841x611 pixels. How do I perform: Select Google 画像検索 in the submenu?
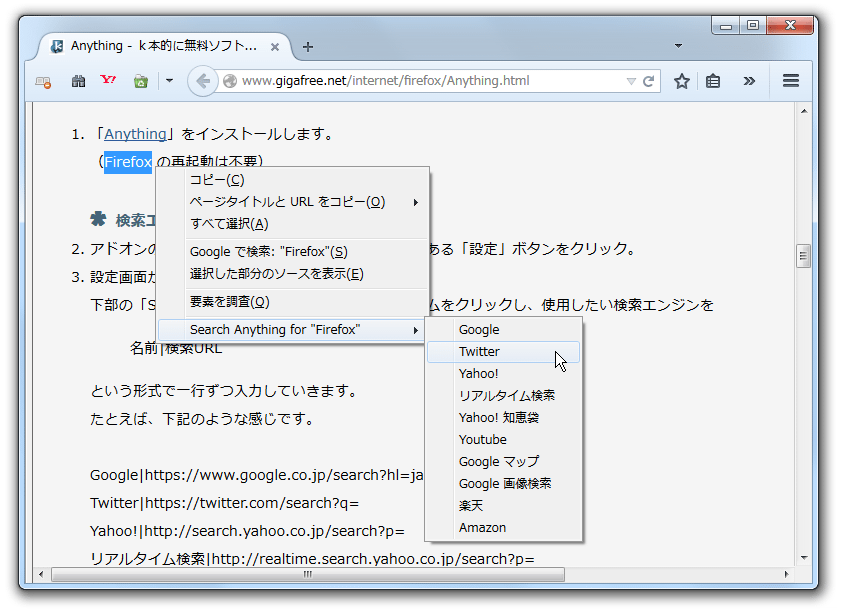point(503,483)
